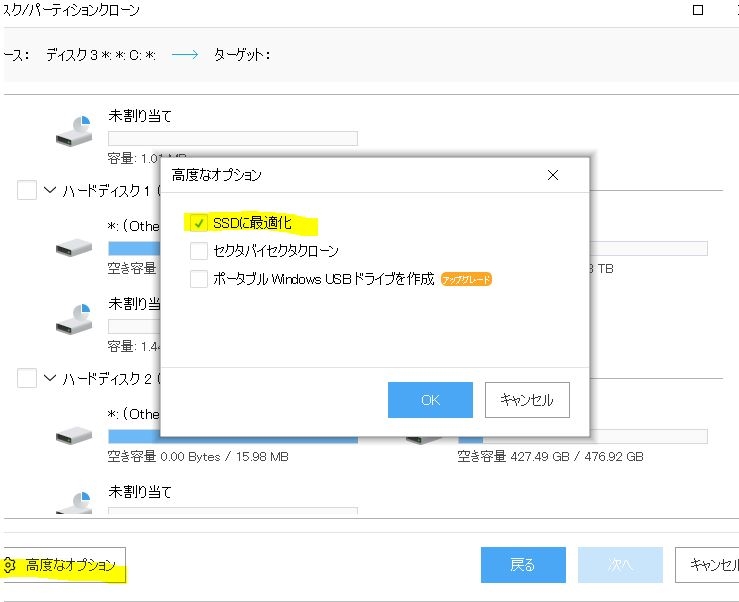Click the source text ディスク 3
This screenshot has width=739, height=602.
click(72, 55)
